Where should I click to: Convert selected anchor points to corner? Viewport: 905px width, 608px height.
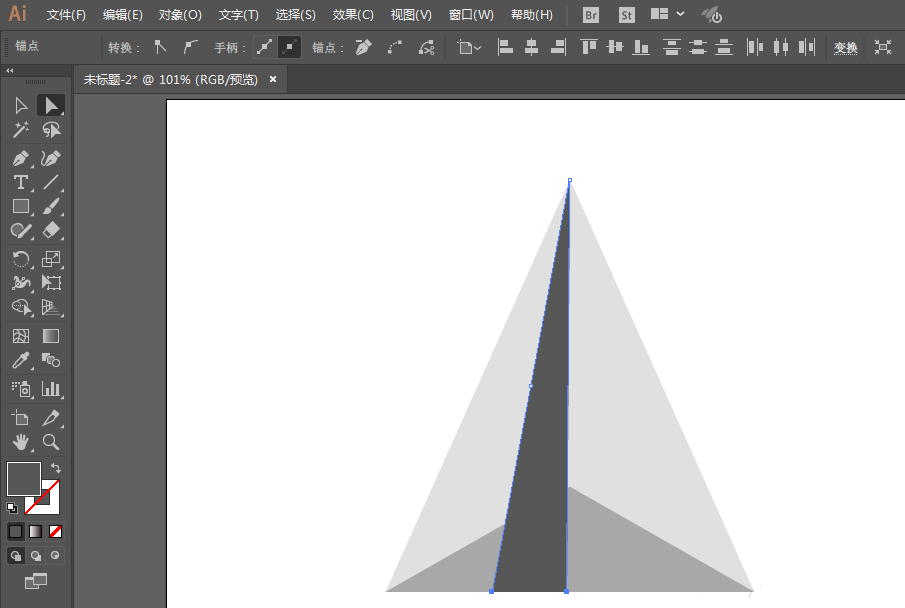tap(160, 47)
